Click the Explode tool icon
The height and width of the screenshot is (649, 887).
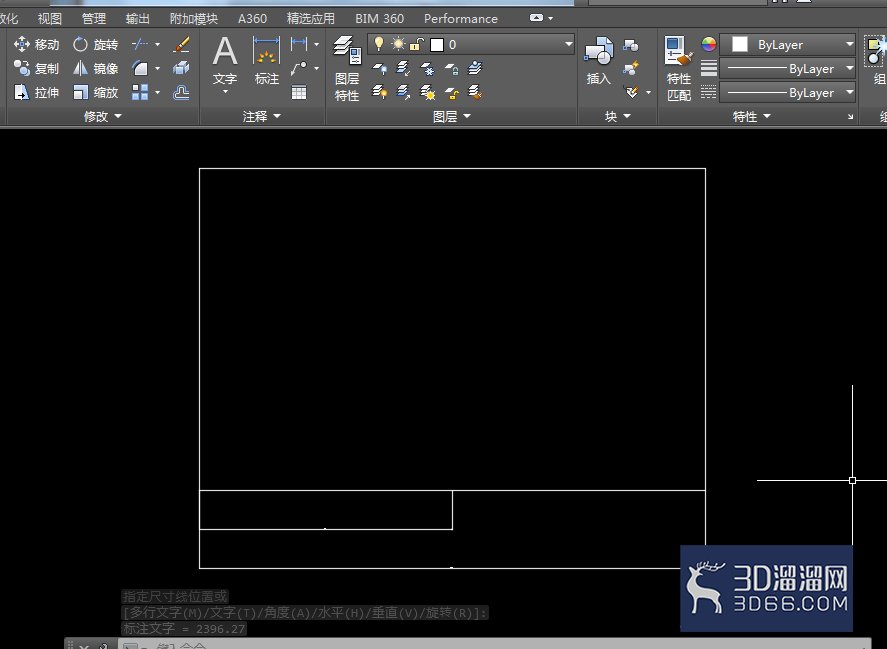(x=181, y=68)
